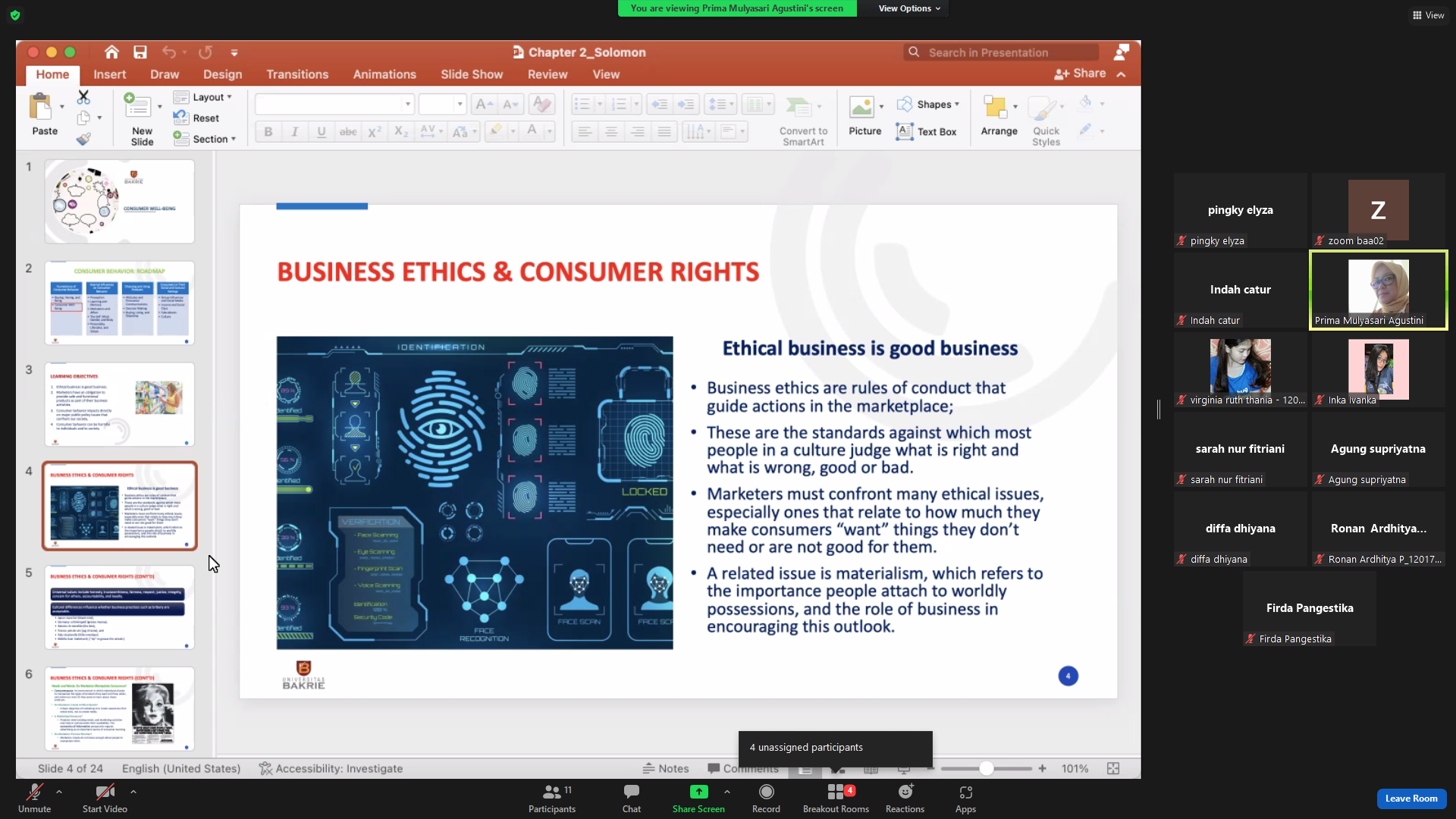
Task: Toggle Italic formatting
Action: point(295,131)
